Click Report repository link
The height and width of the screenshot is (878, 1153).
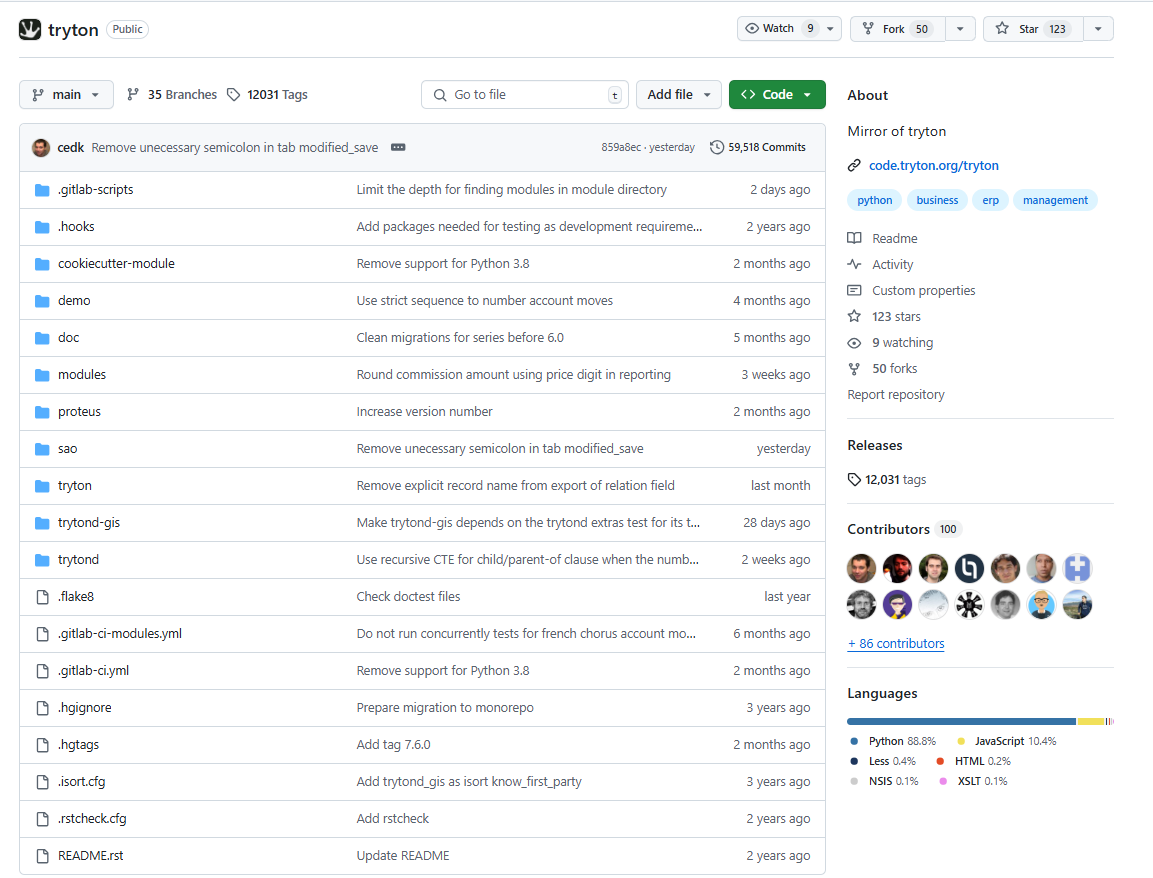pyautogui.click(x=896, y=395)
